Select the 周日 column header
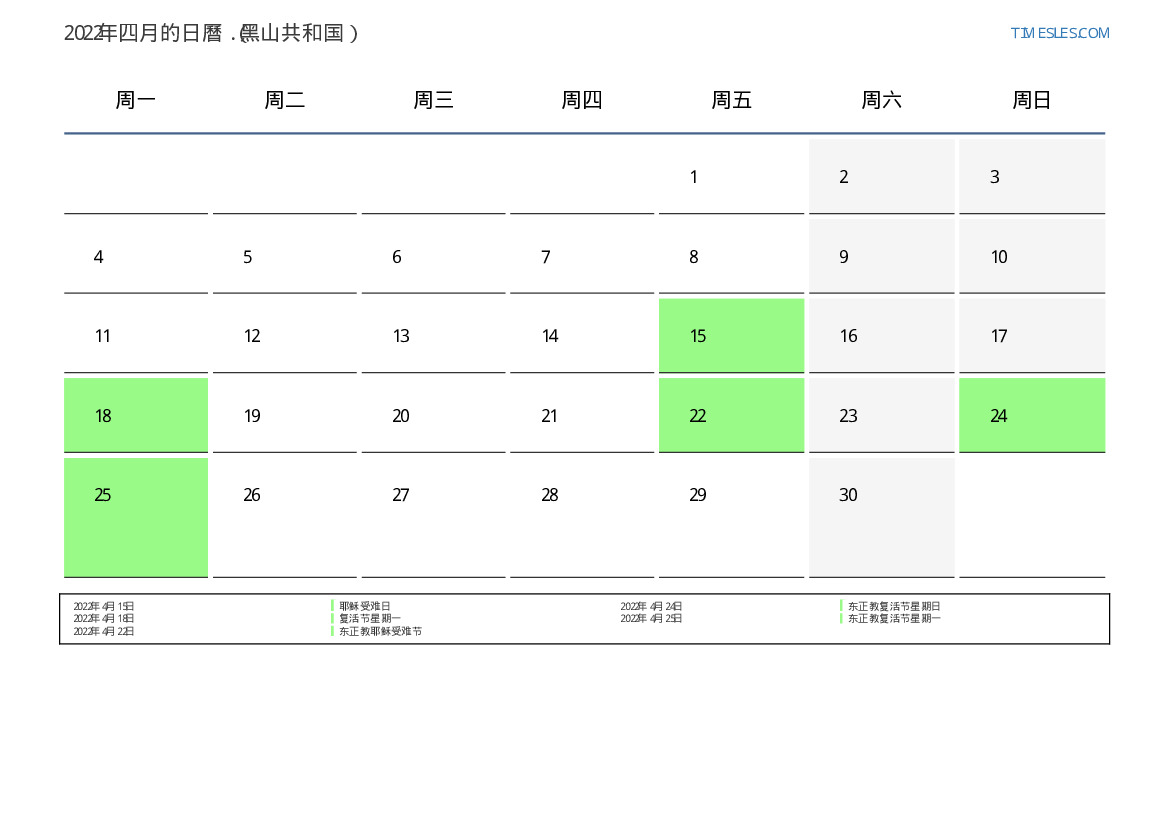 point(1031,100)
